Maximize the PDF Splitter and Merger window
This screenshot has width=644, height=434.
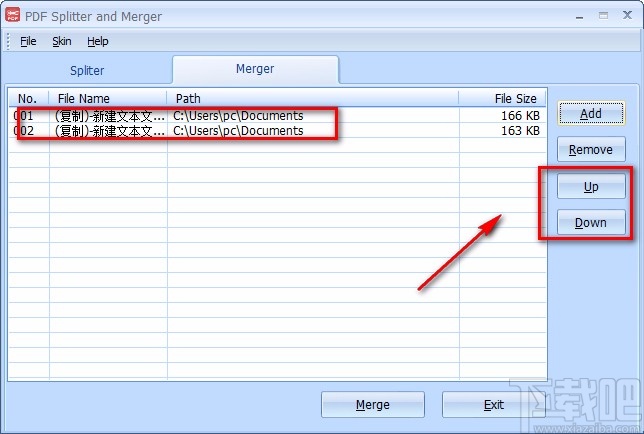603,16
